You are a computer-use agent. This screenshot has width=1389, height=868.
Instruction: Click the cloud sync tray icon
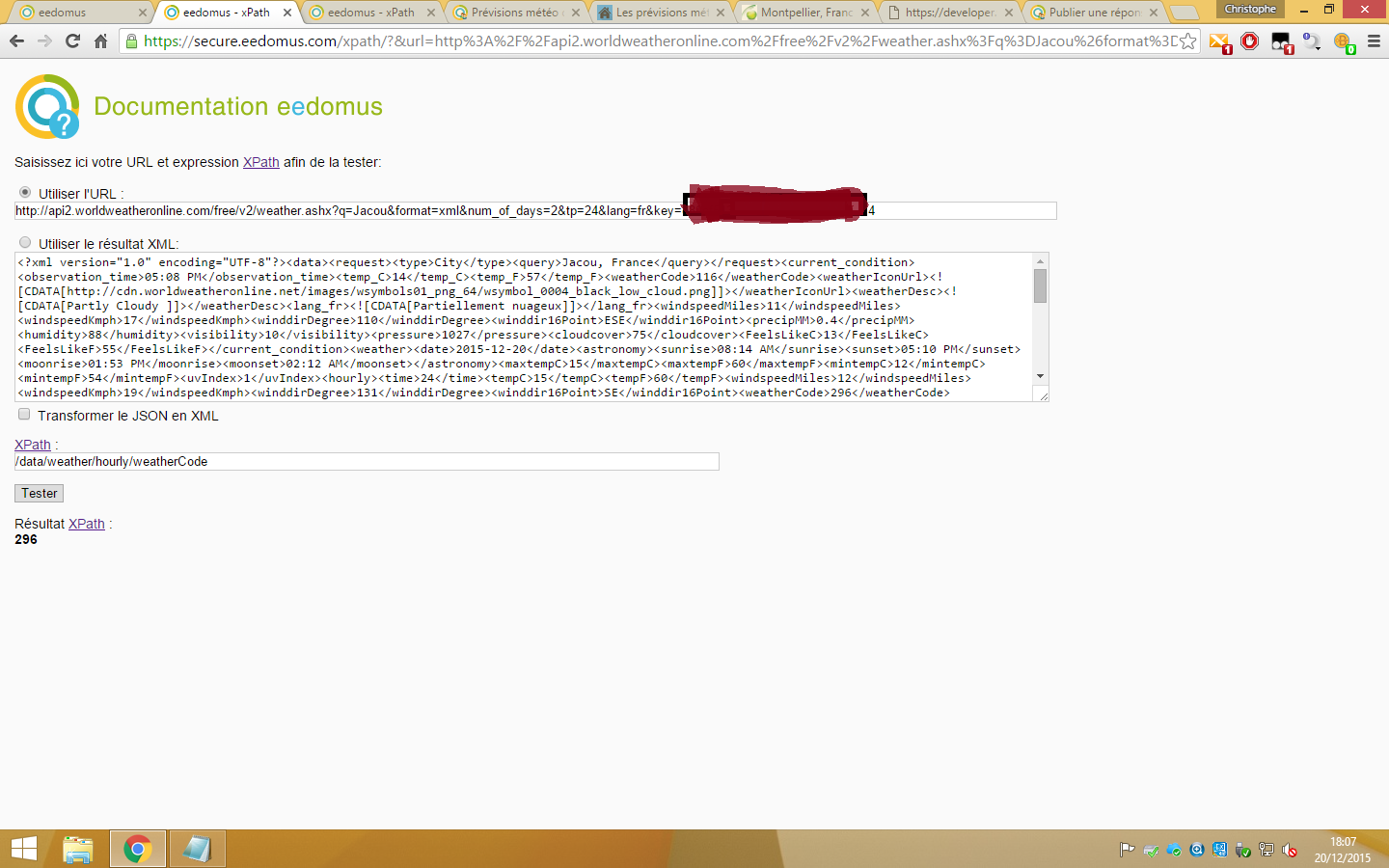point(1174,850)
